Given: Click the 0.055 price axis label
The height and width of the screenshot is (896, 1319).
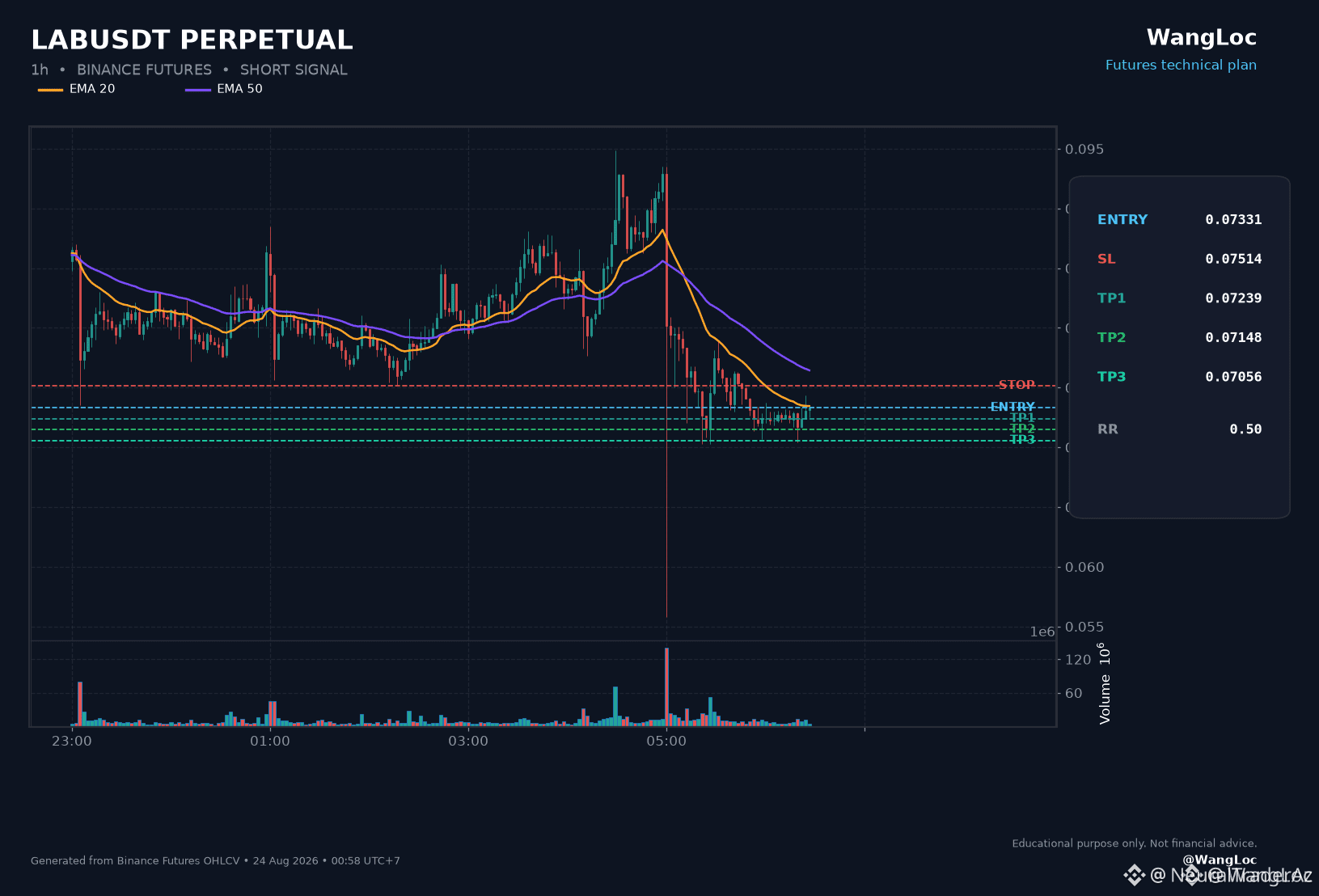Looking at the screenshot, I should click(1084, 627).
